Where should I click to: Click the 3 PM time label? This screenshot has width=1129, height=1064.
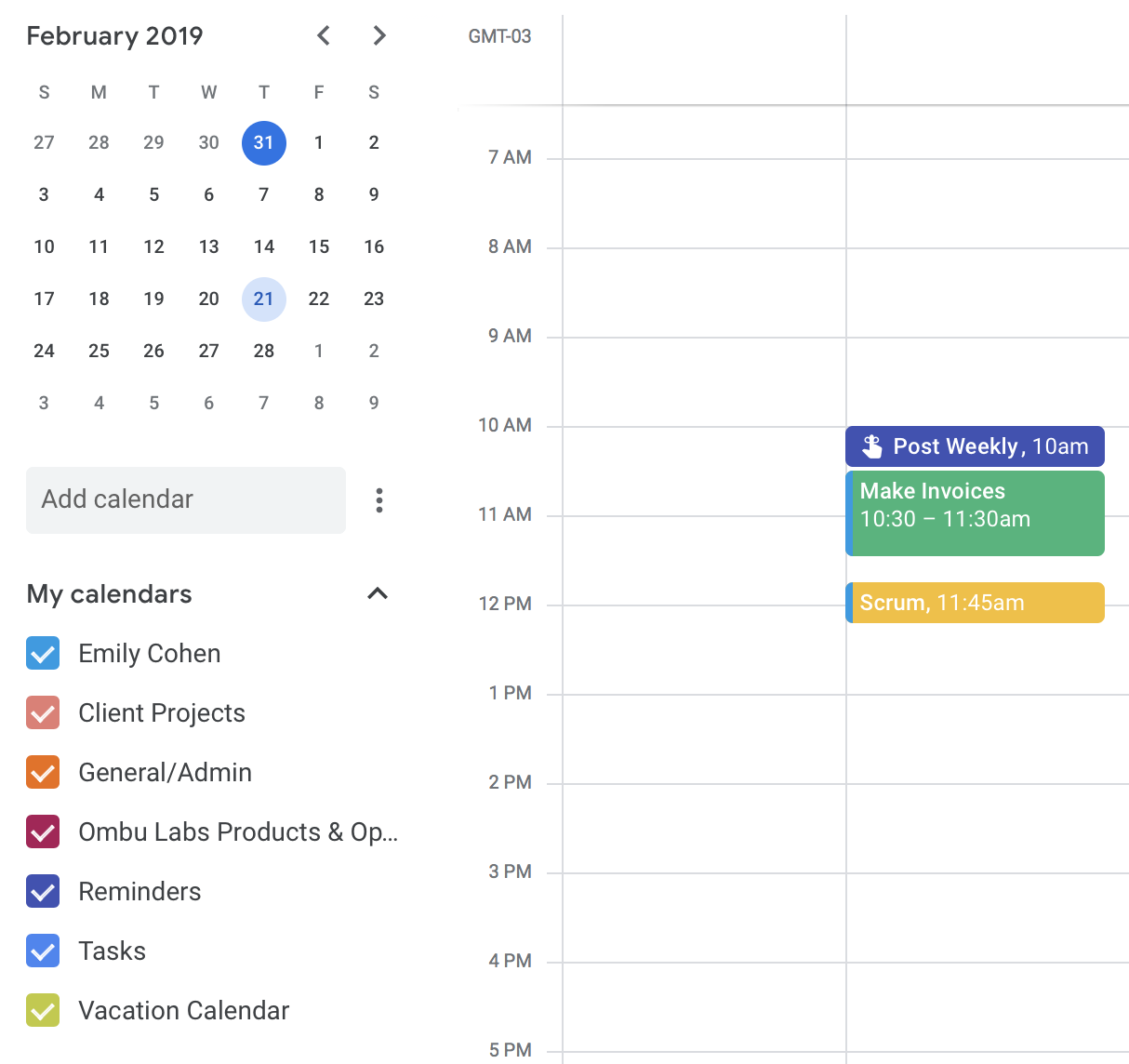510,871
